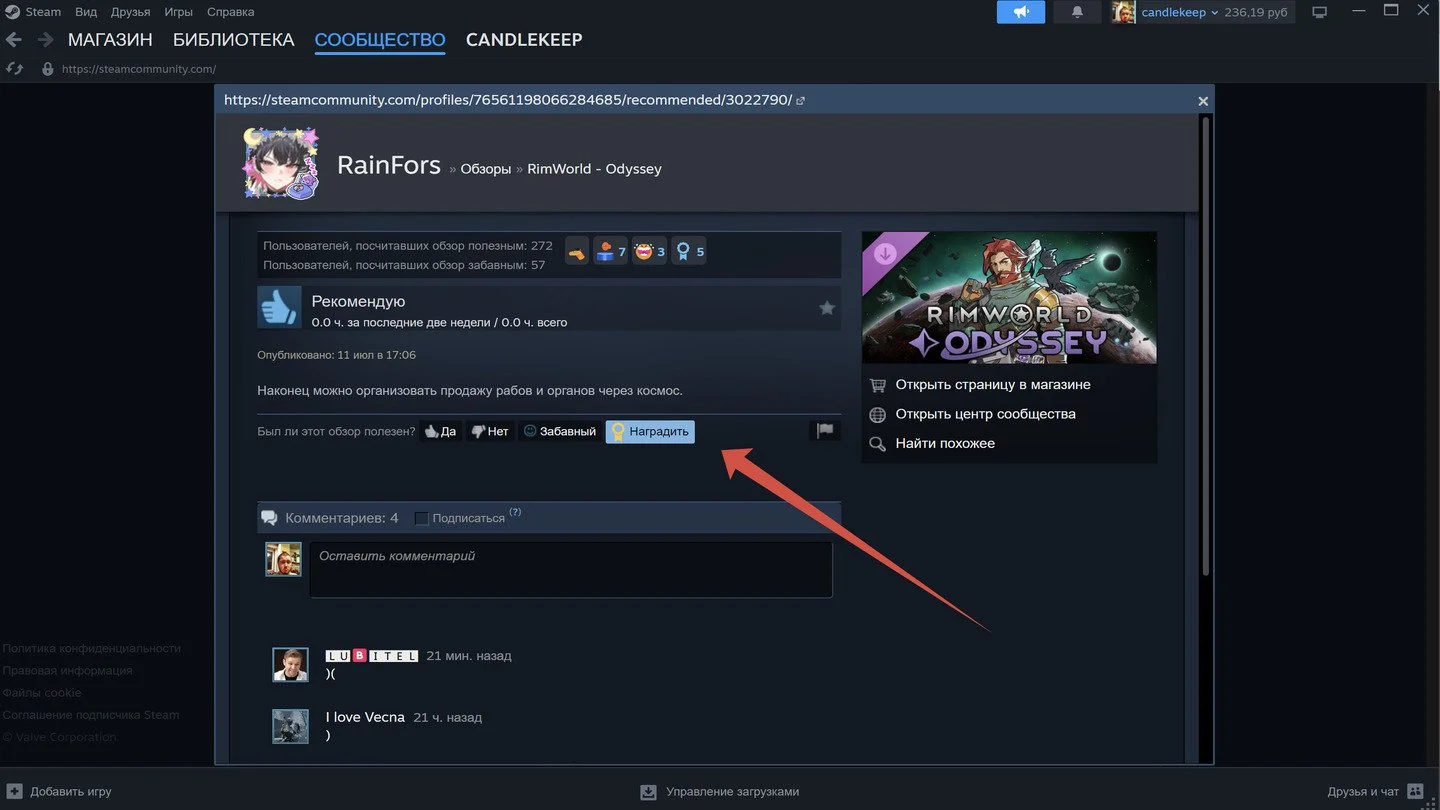1440x810 pixels.
Task: Open the CANDLEKEEP profile tab
Action: (524, 40)
